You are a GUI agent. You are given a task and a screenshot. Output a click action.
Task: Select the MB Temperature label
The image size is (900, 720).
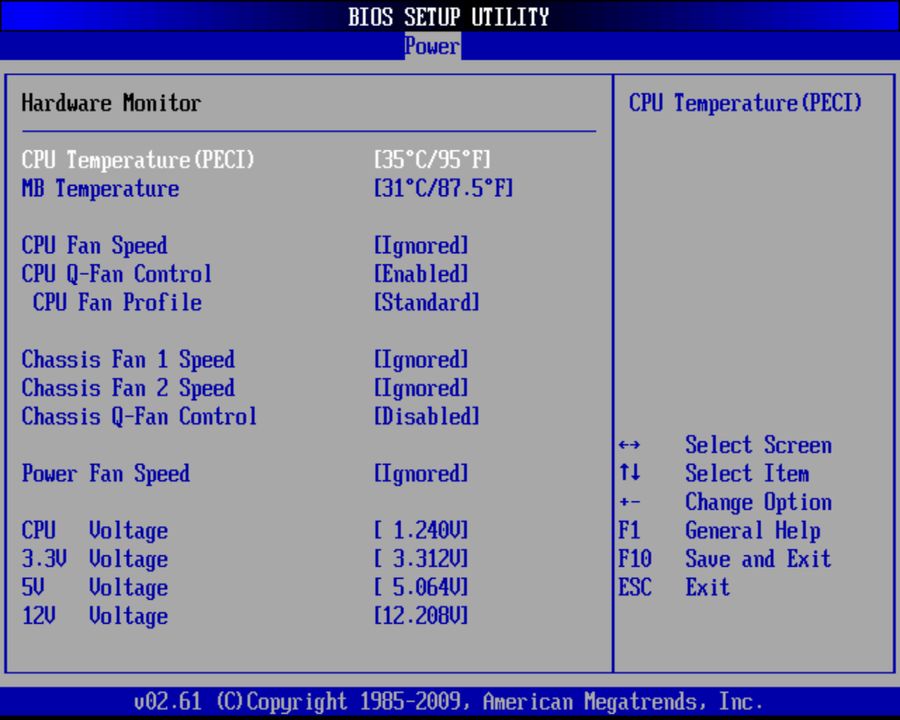pos(100,188)
